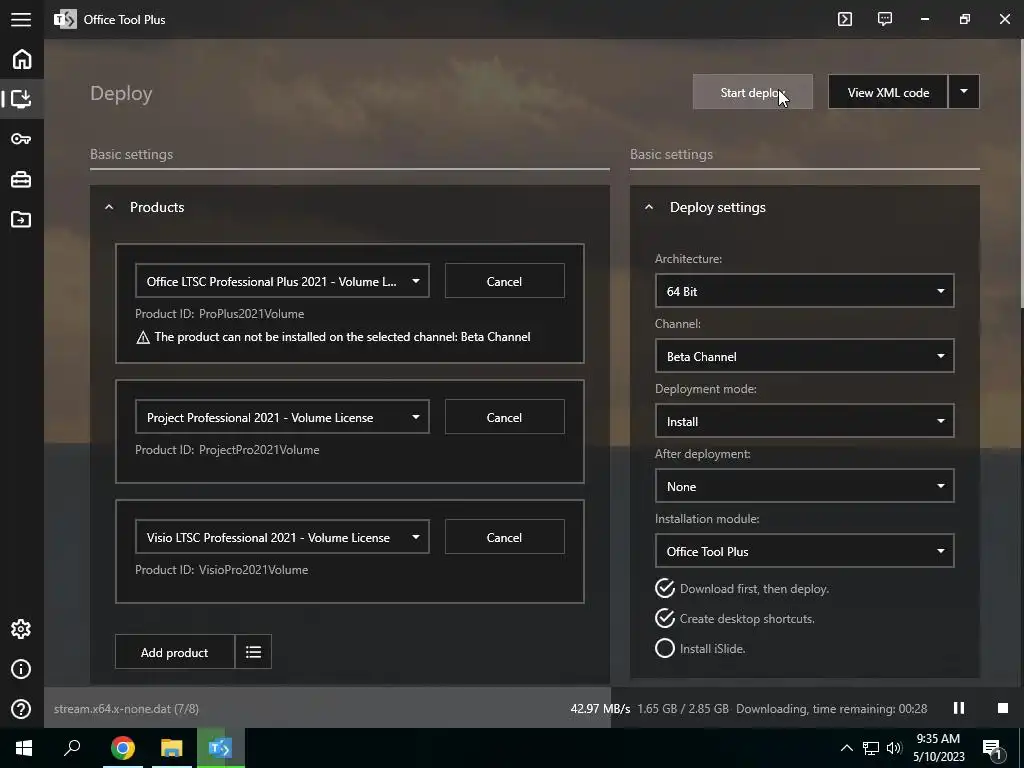1024x768 pixels.
Task: Open taskbar clock 9:35 AM
Action: [938, 748]
